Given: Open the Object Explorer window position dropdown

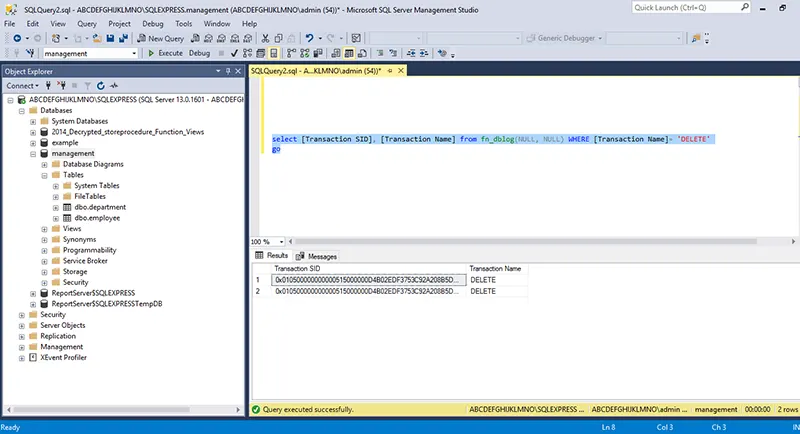Looking at the screenshot, I should tap(218, 71).
